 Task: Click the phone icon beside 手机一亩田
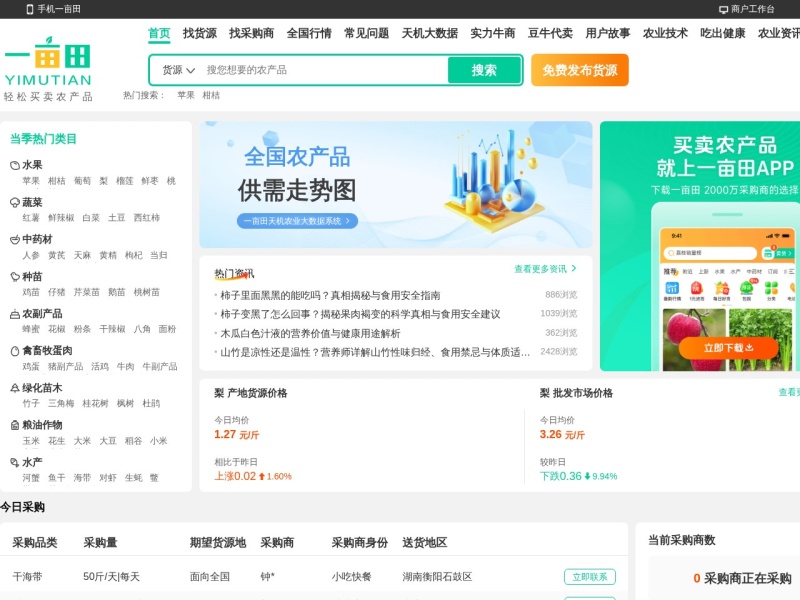30,9
